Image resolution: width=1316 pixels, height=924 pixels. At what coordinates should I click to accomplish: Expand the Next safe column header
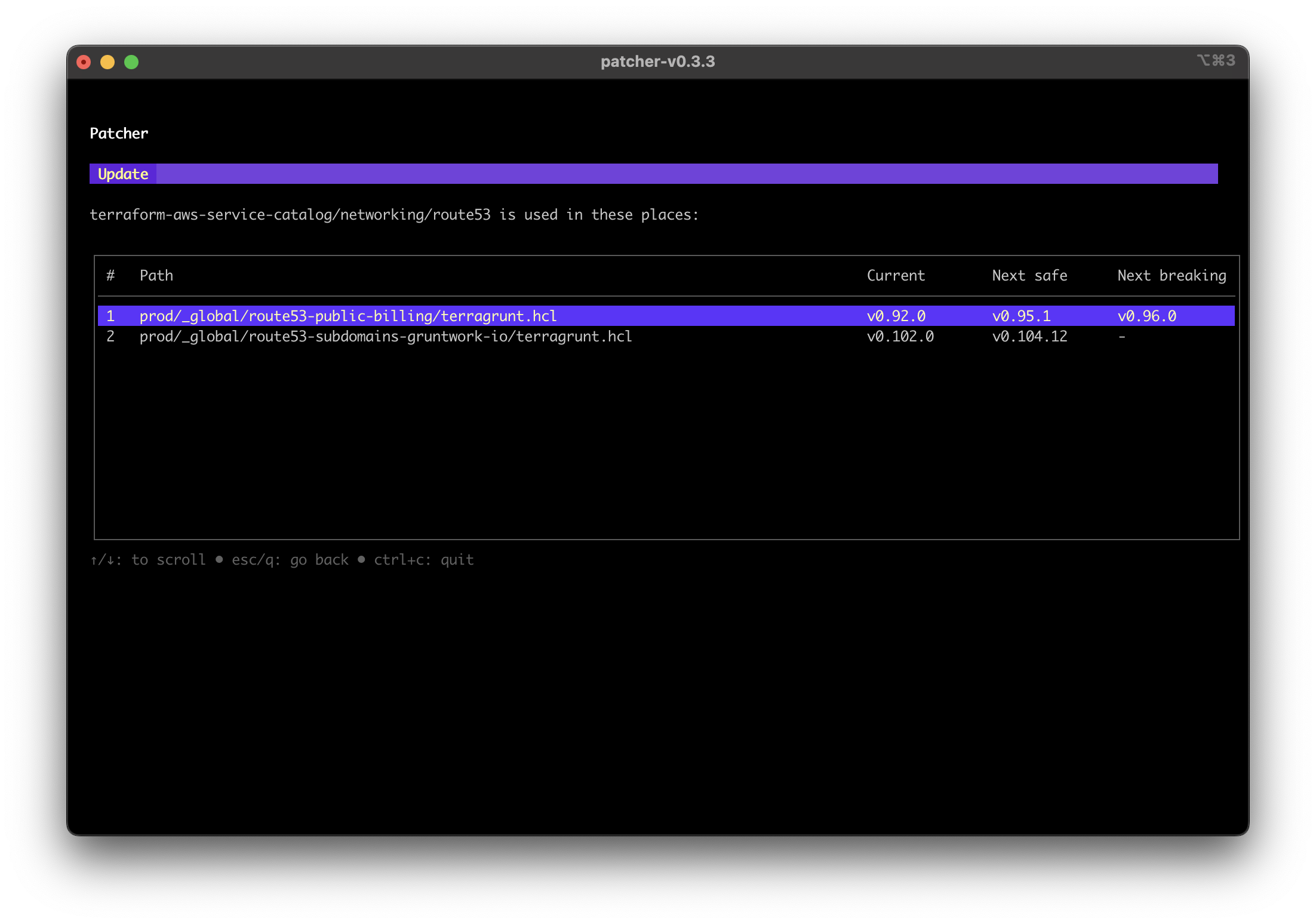click(x=1029, y=275)
